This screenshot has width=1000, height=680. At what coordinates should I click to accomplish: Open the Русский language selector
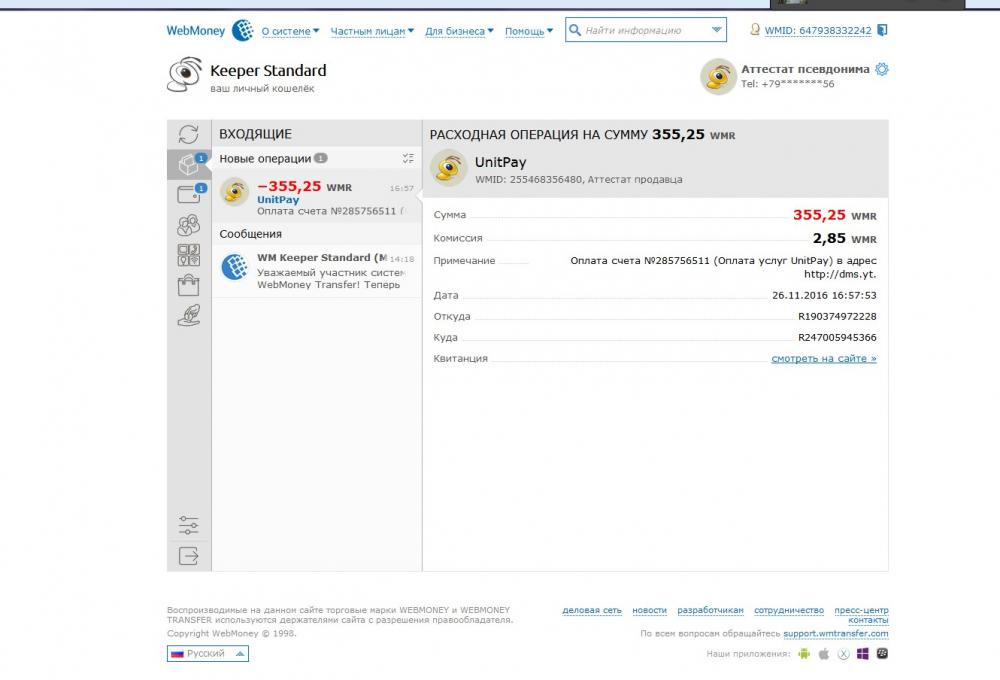208,654
